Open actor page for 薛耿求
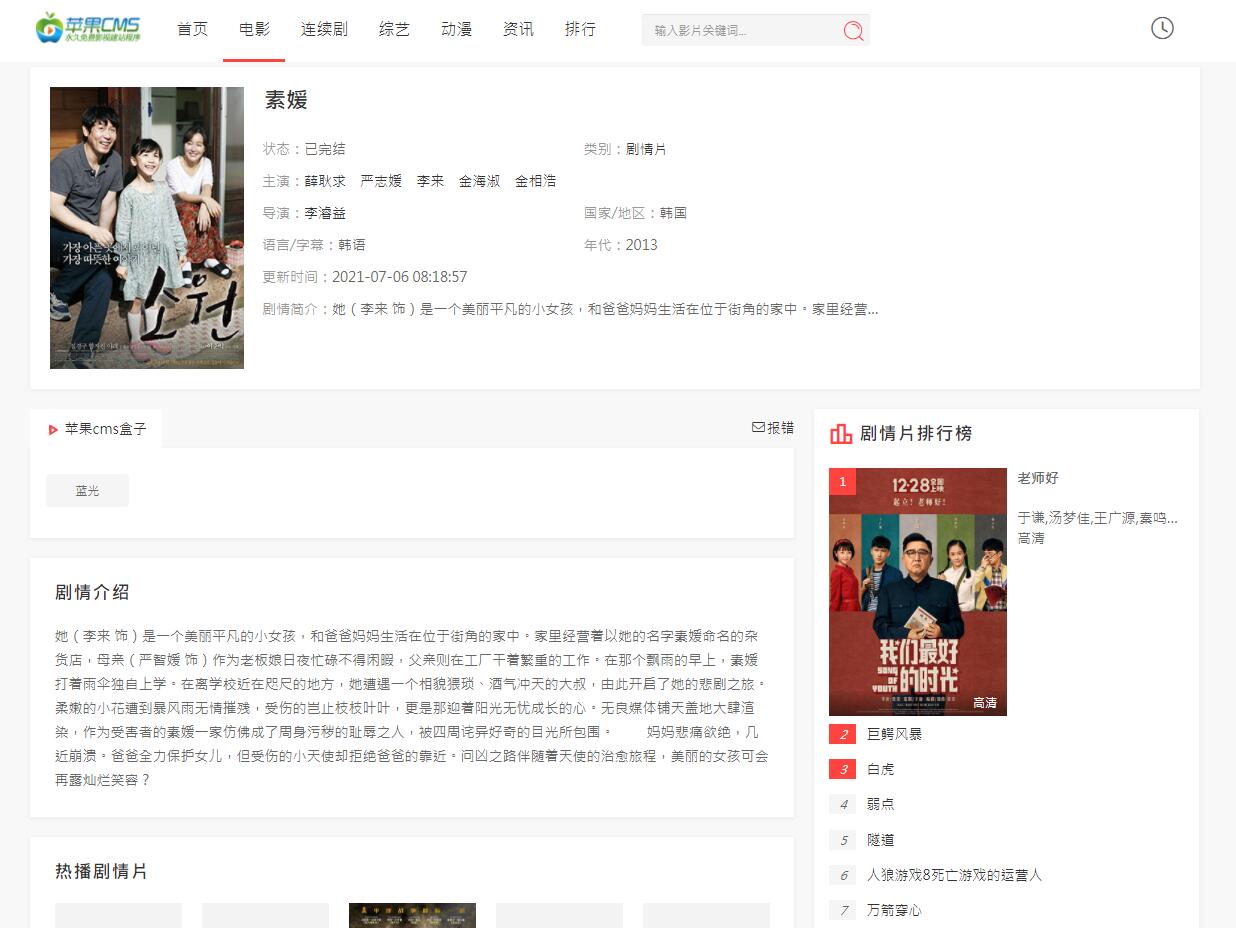This screenshot has width=1236, height=928. tap(326, 180)
